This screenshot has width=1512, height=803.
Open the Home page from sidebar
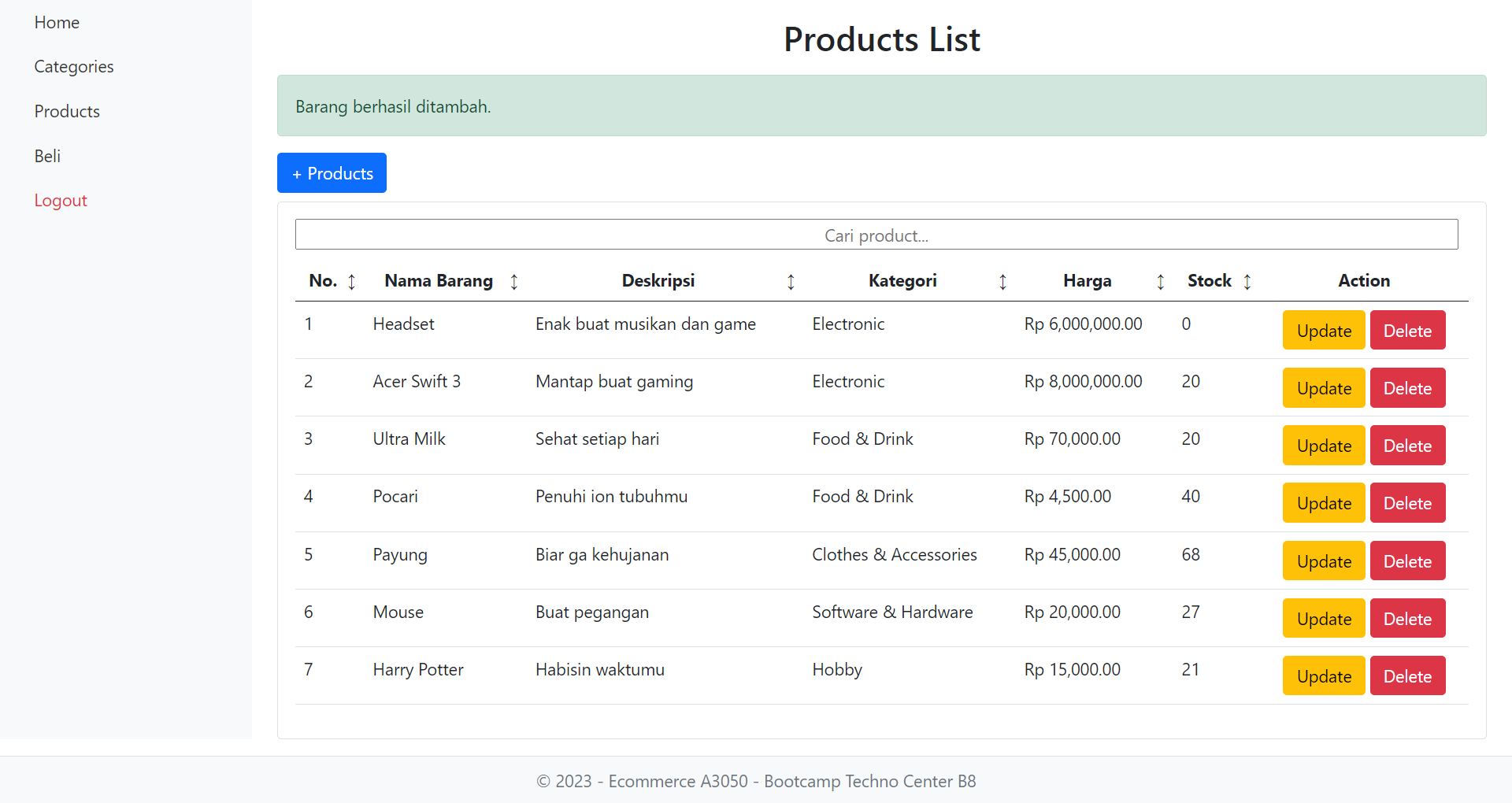(x=57, y=23)
